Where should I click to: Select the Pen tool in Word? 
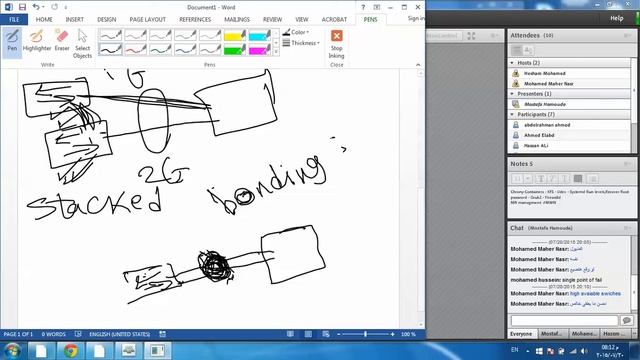12,41
